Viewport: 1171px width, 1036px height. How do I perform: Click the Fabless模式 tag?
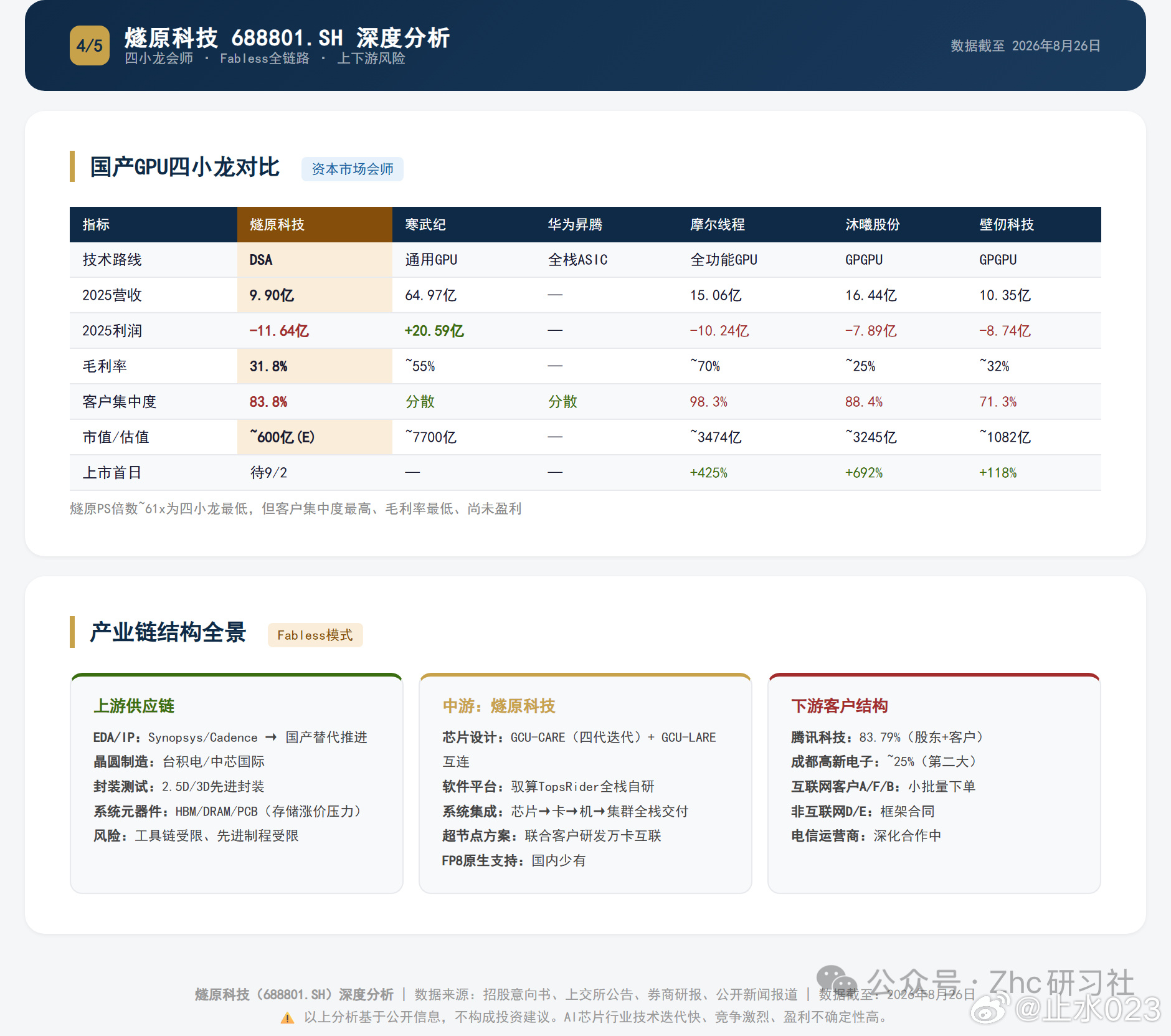coord(315,635)
